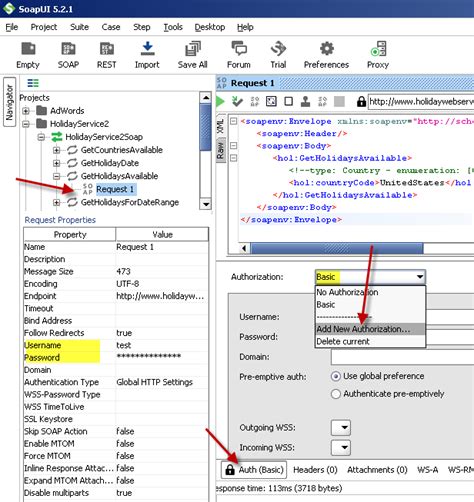Viewport: 474px width, 502px height.
Task: Select Authenticate pre-emptively radio button
Action: [336, 394]
